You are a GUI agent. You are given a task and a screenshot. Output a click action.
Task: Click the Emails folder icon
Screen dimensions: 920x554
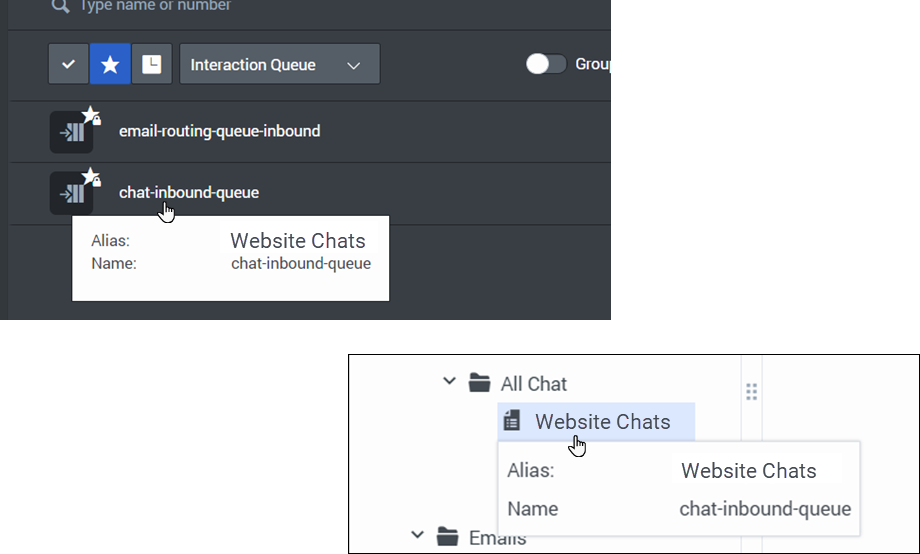coord(448,536)
